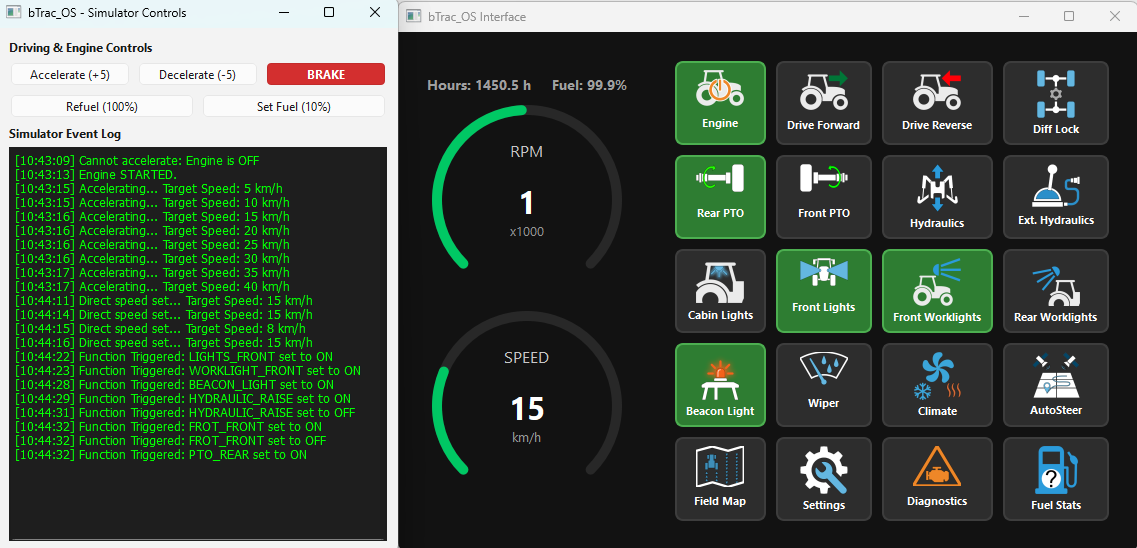Select log entry 'WORKLIGHT_FRONT set to ON'

[x=274, y=371]
